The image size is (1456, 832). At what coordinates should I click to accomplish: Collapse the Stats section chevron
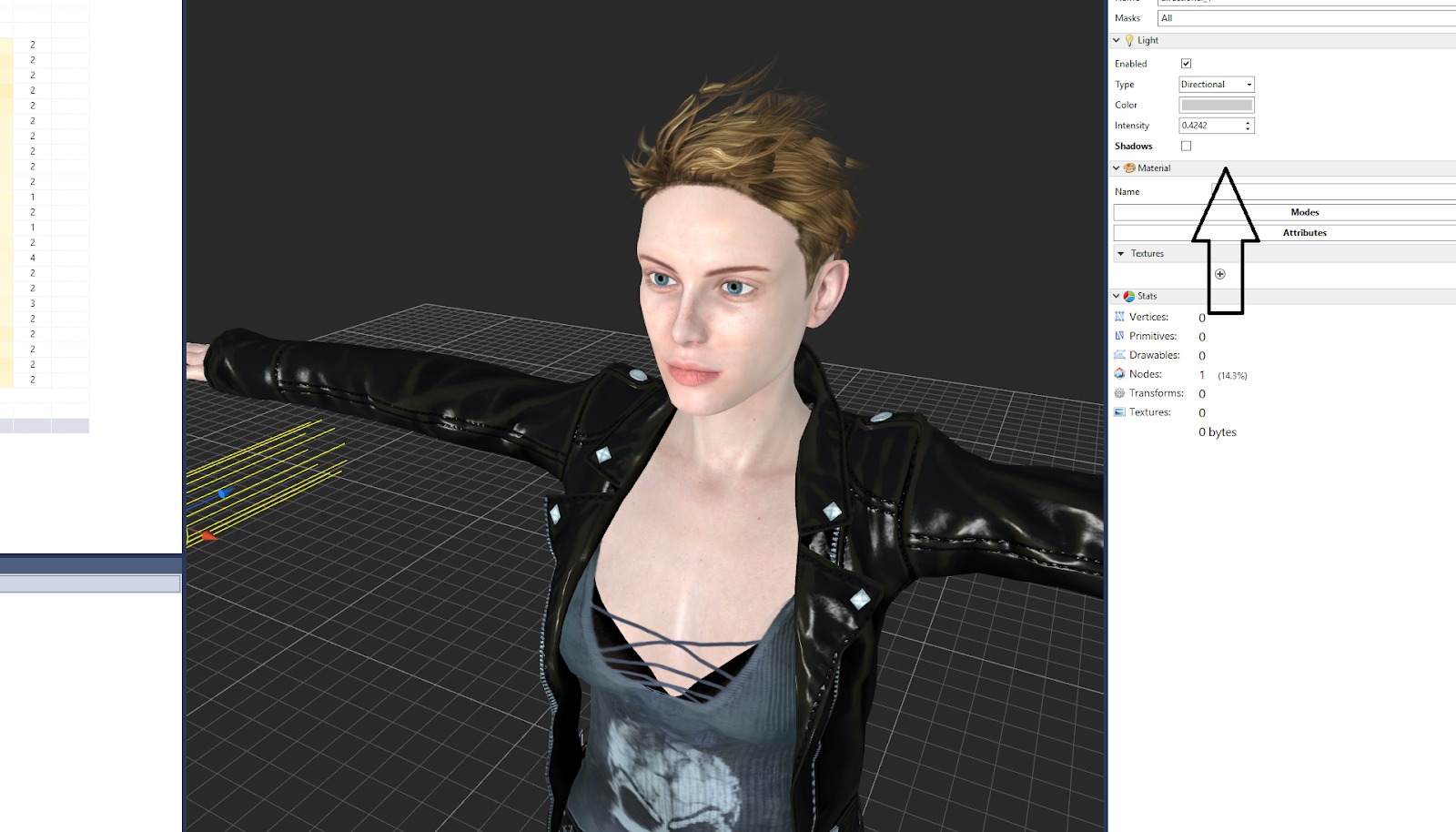1117,296
